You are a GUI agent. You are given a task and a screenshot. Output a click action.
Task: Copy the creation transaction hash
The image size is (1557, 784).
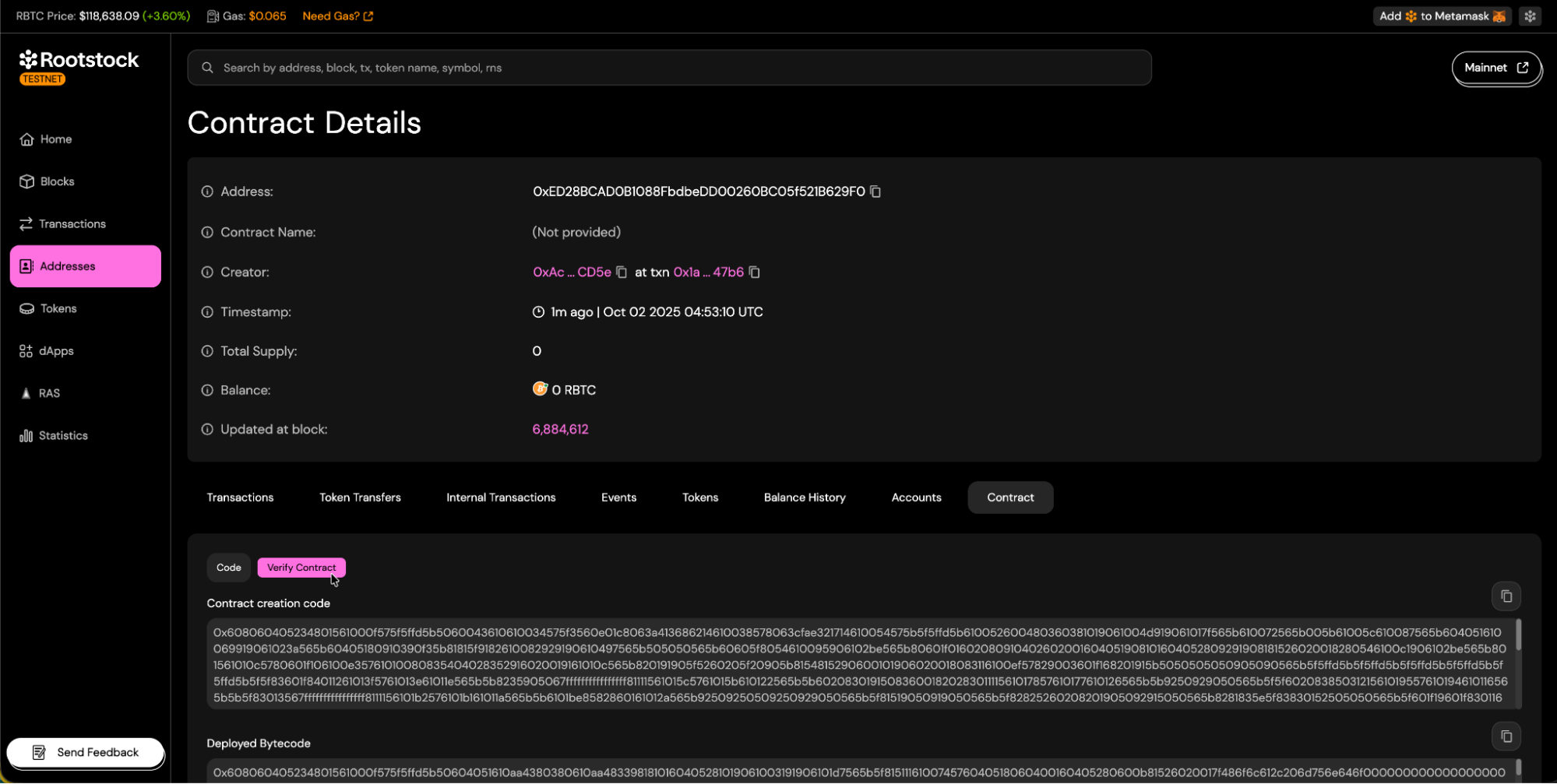pos(754,272)
